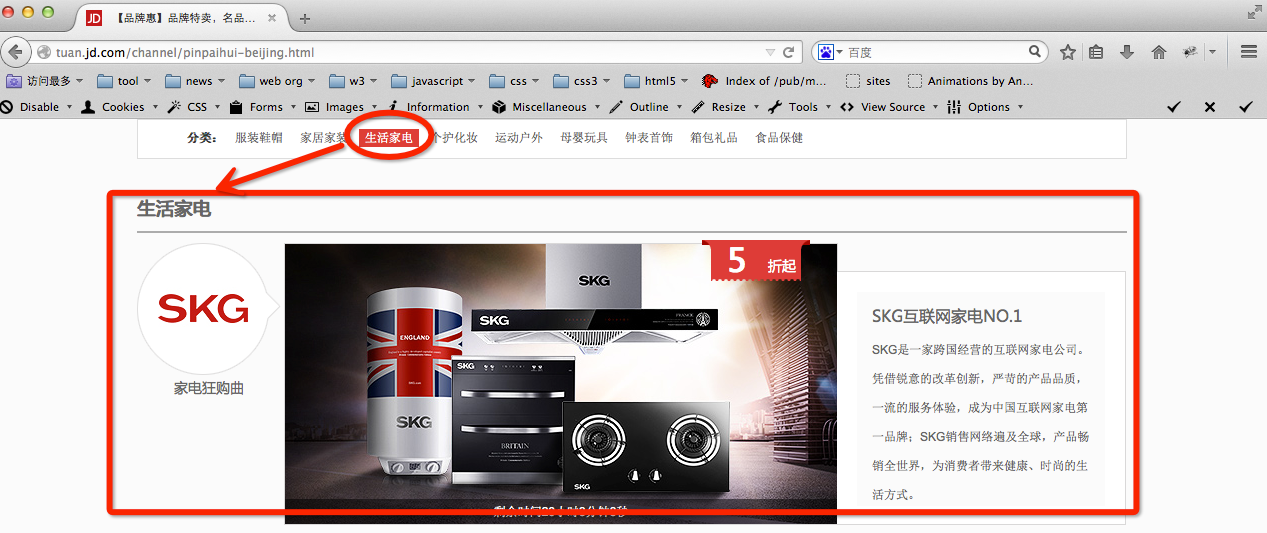
Task: Open the Disable menu in developer toolbar
Action: [x=37, y=107]
